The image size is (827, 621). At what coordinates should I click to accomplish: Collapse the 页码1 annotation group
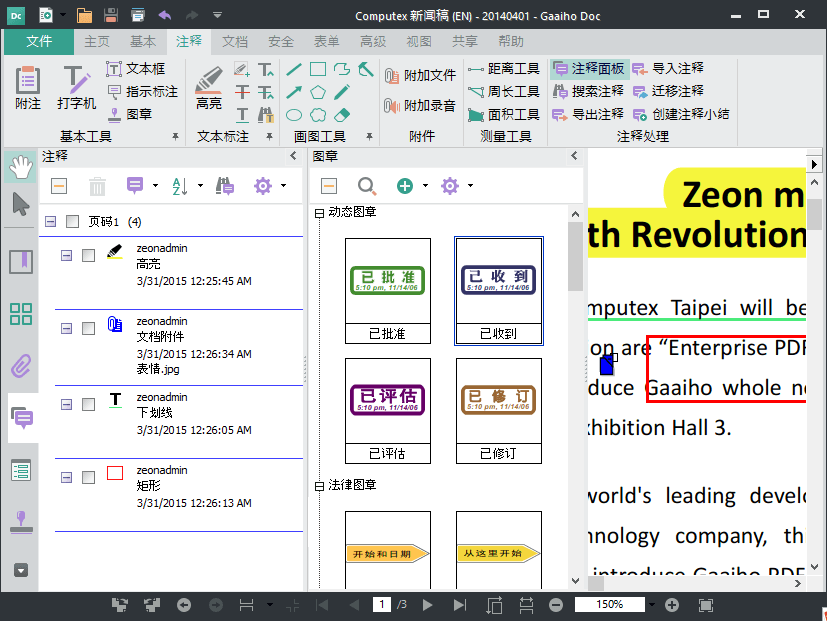pyautogui.click(x=51, y=222)
